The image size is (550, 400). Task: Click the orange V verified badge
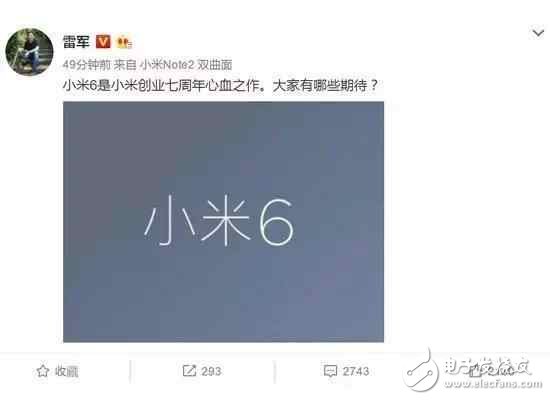tap(103, 42)
